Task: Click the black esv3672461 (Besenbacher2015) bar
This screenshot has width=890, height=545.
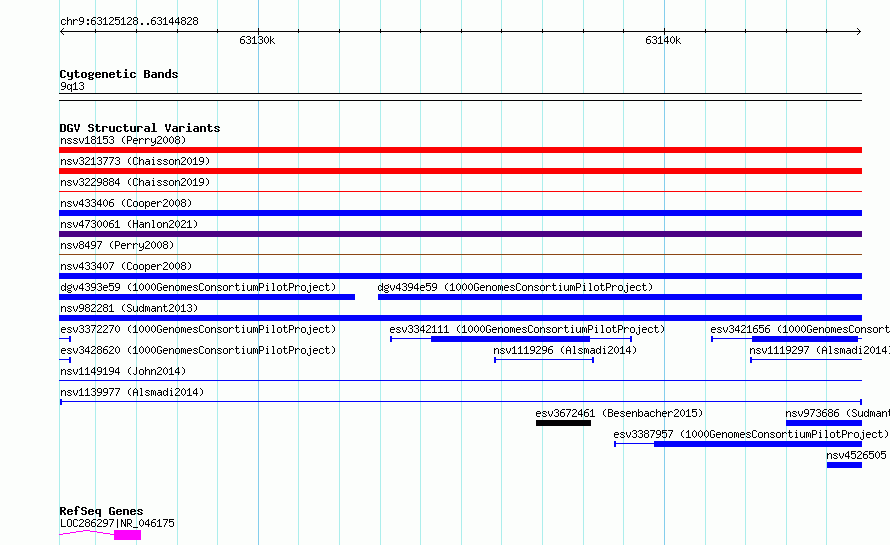Action: tap(563, 423)
